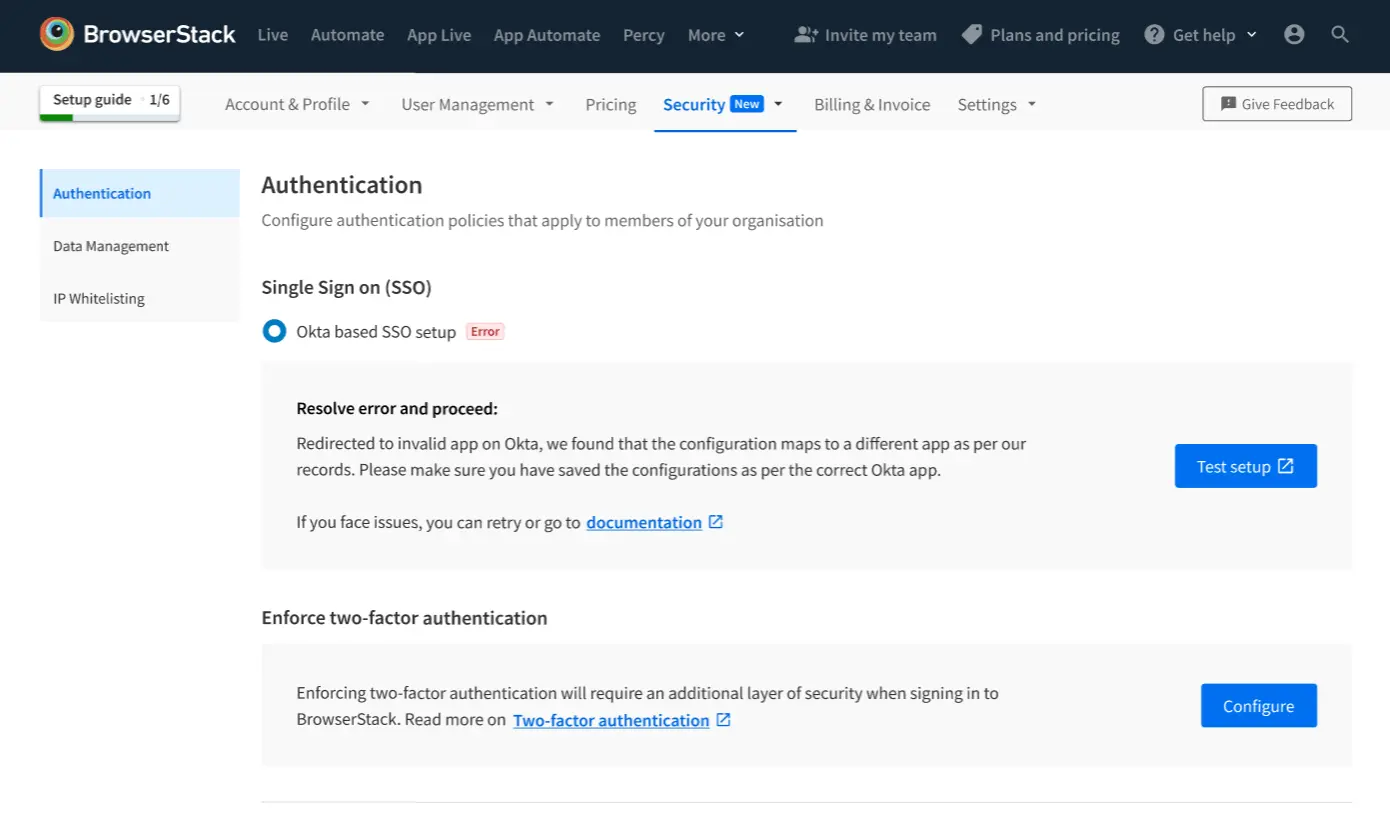
Task: Click the Invite my team people icon
Action: 805,35
